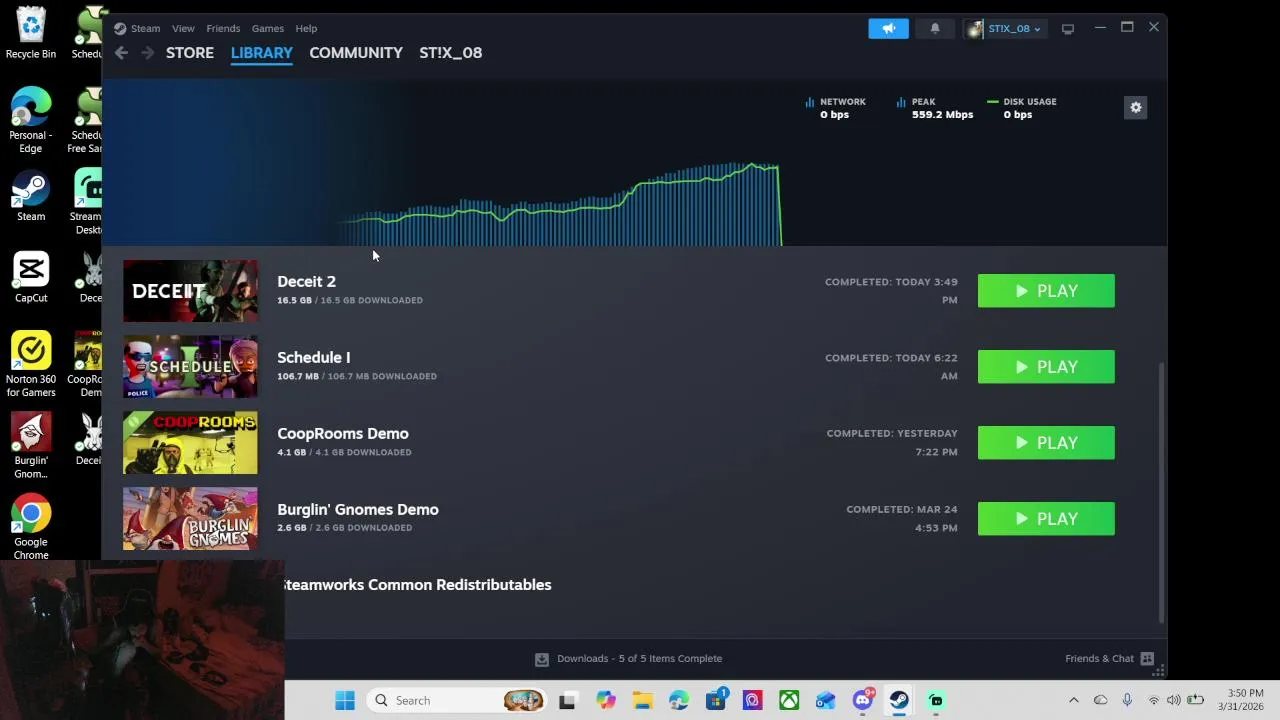
Task: Open File Explorer from the taskbar
Action: [x=642, y=701]
